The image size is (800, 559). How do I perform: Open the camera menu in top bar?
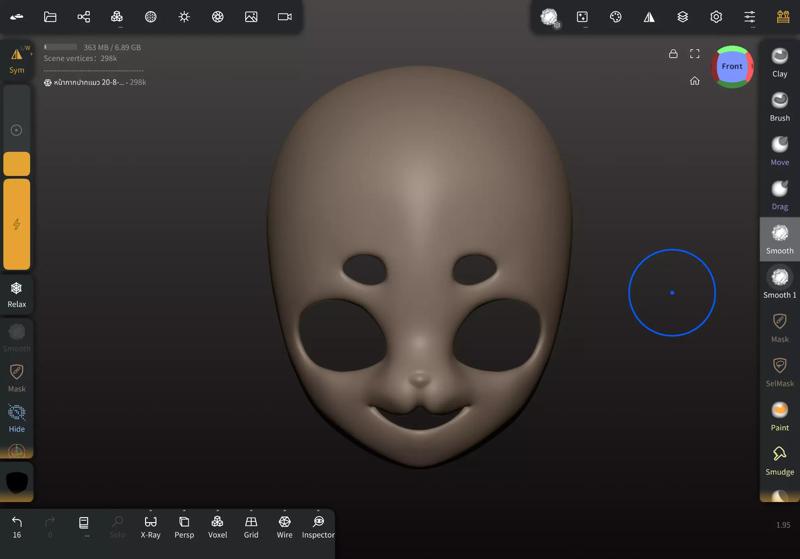[284, 17]
